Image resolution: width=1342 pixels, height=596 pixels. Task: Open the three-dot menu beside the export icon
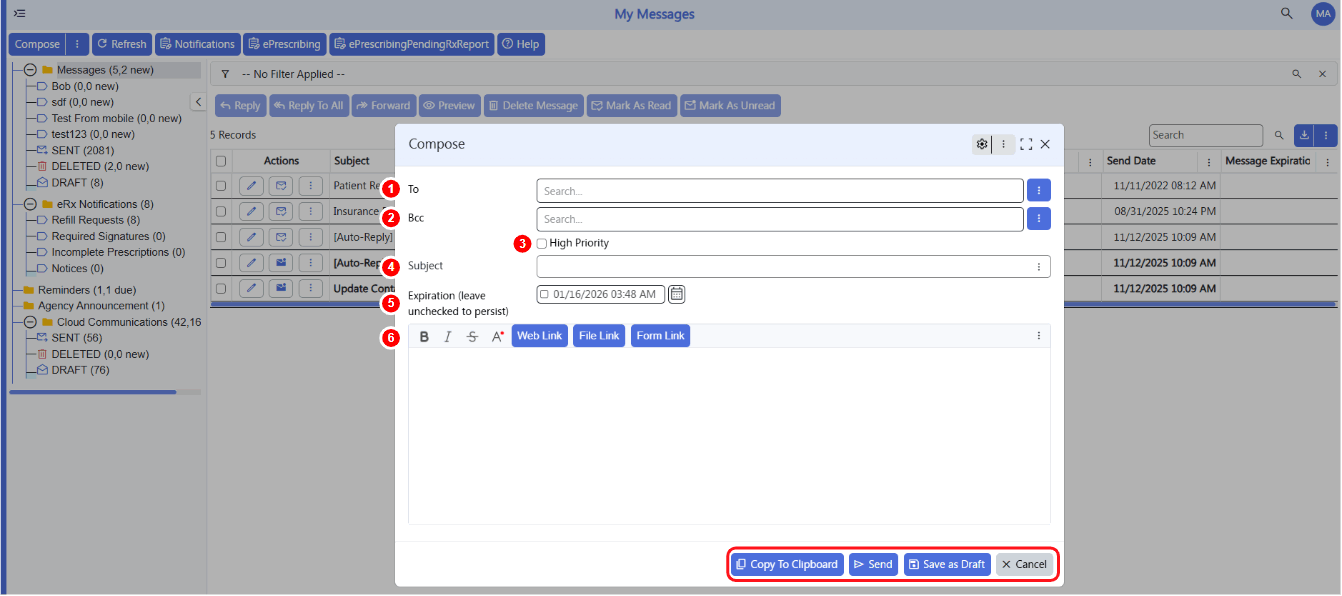pyautogui.click(x=1325, y=135)
